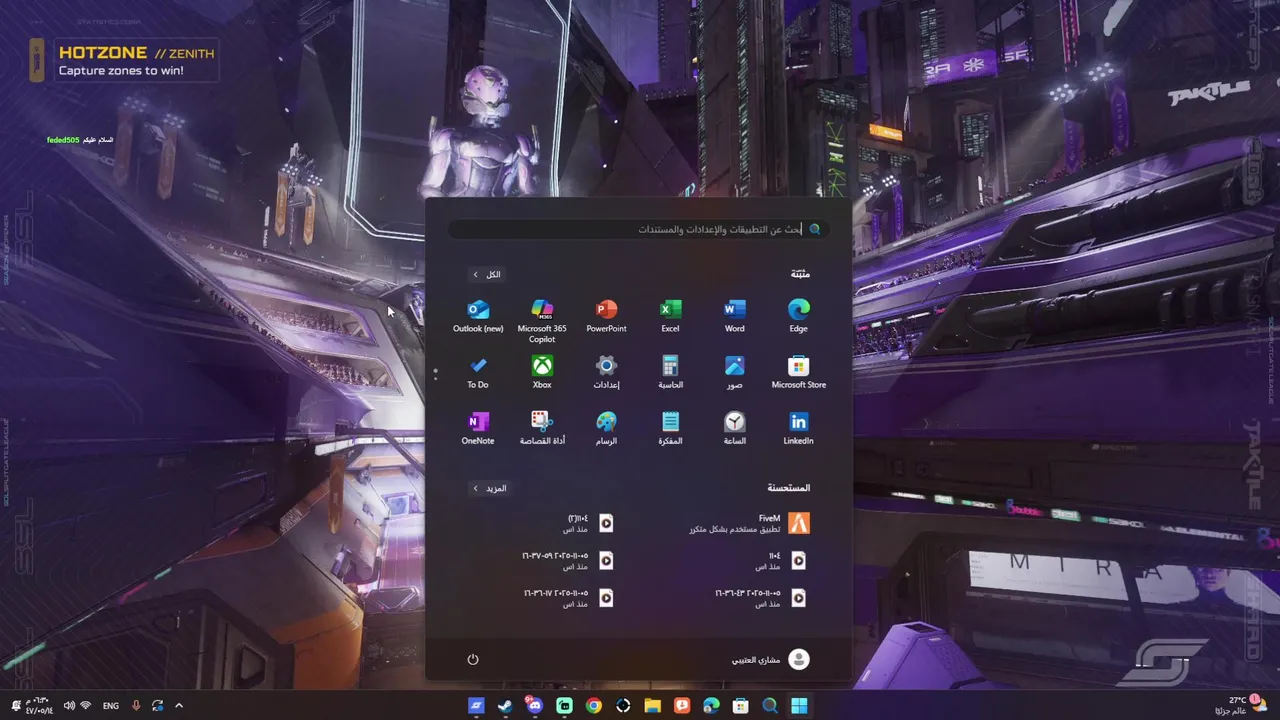1280x720 pixels.
Task: Click the sync status tray icon
Action: pyautogui.click(x=158, y=705)
